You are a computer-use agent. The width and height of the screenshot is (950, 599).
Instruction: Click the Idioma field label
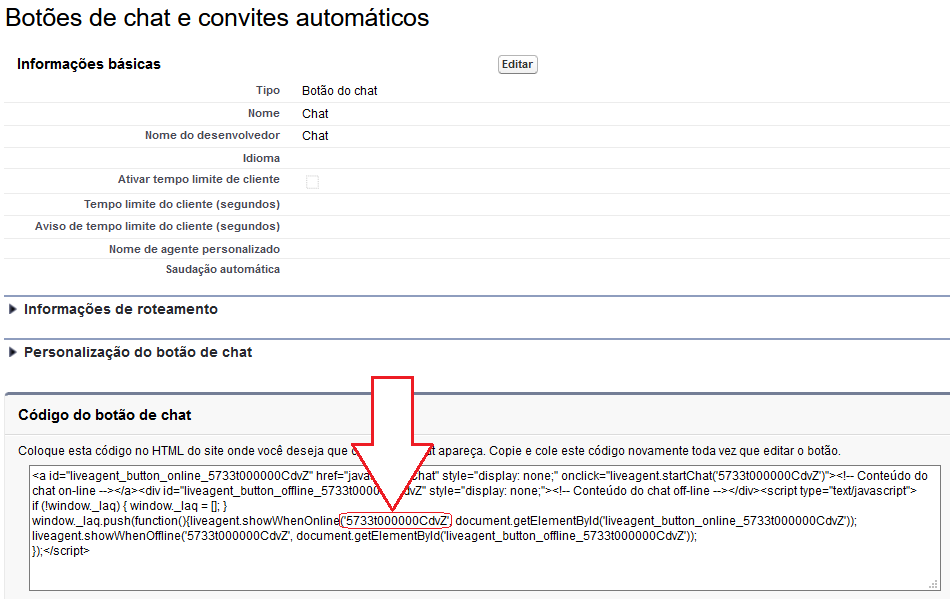pos(261,158)
